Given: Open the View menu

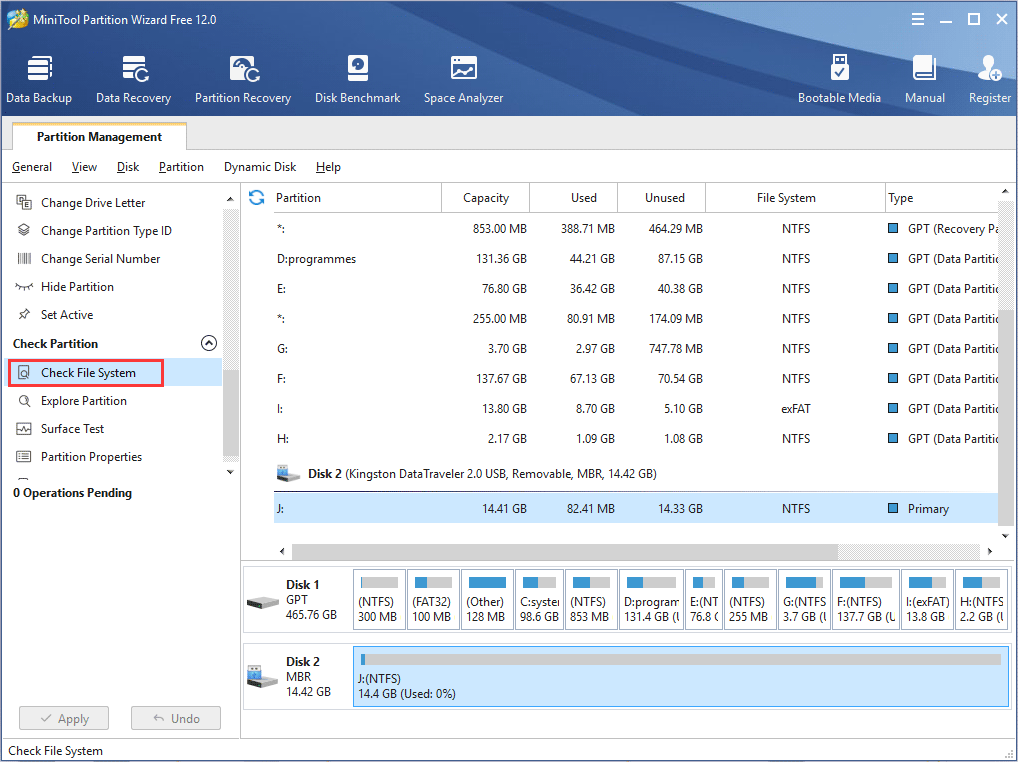Looking at the screenshot, I should click(x=84, y=167).
